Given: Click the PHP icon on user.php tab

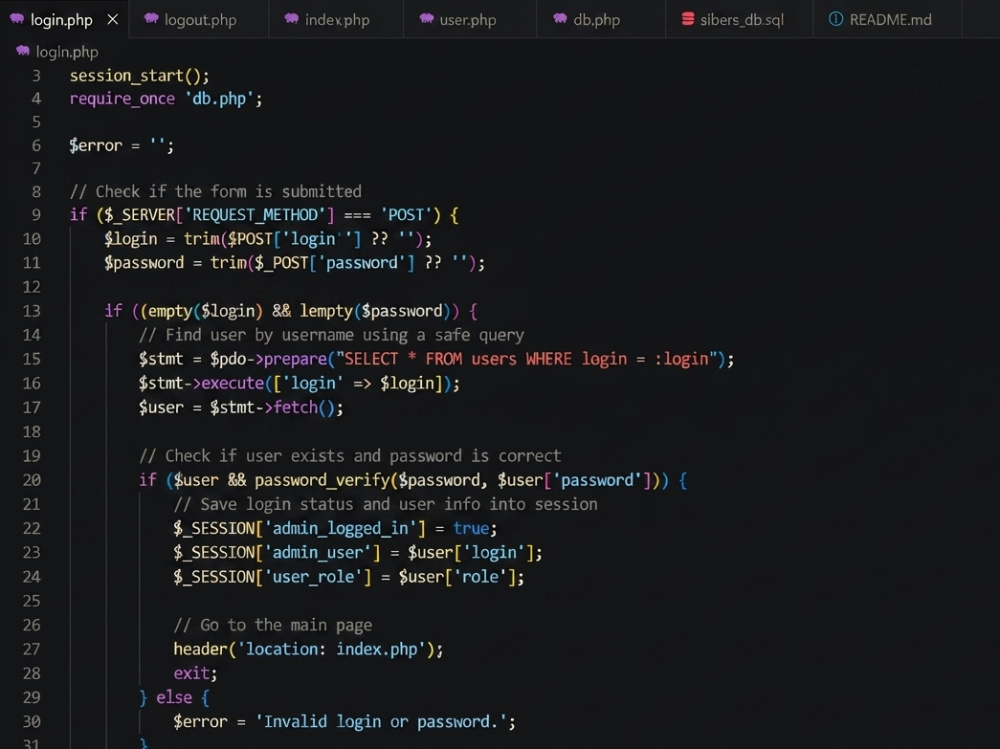Looking at the screenshot, I should click(427, 19).
